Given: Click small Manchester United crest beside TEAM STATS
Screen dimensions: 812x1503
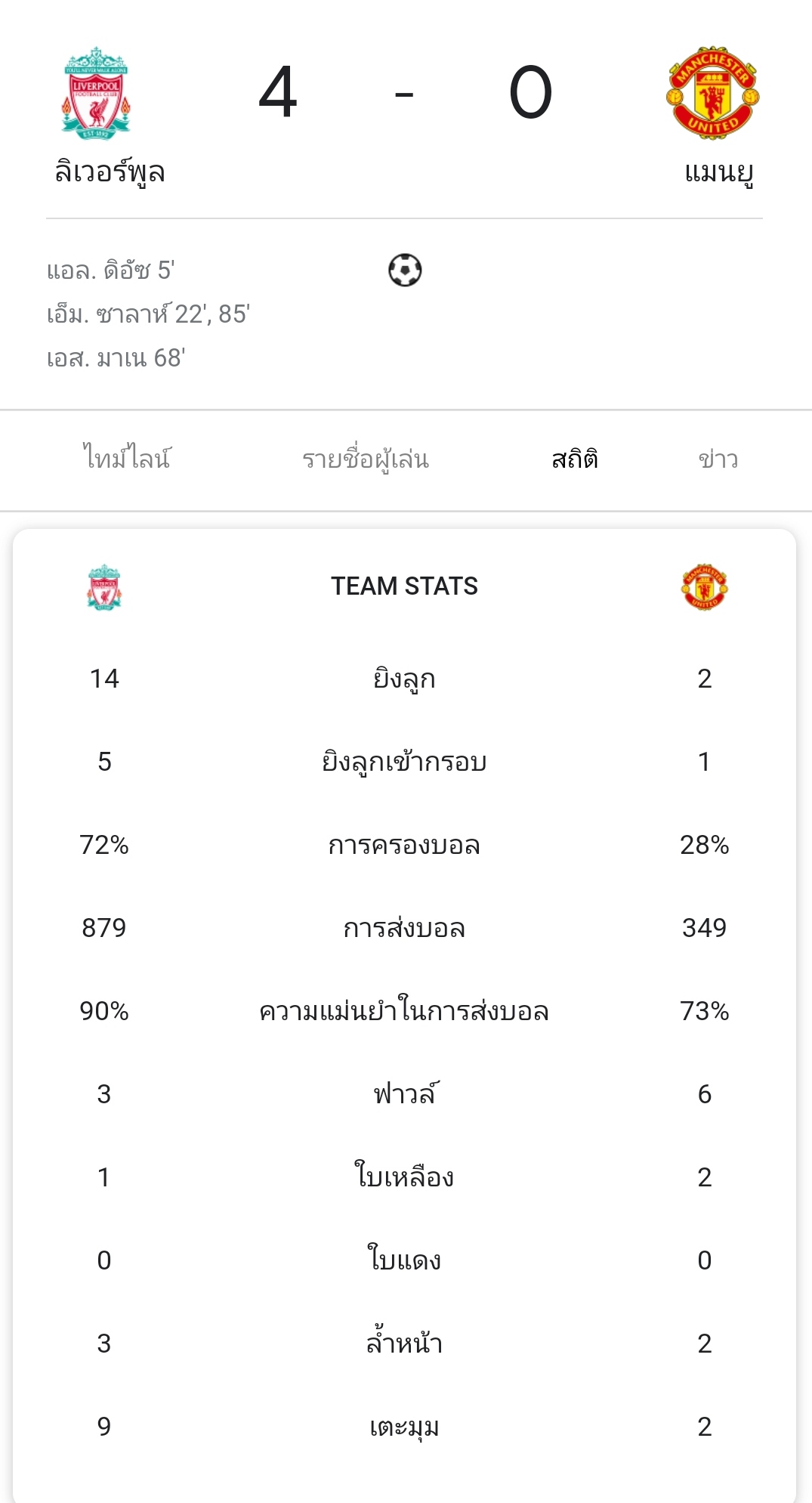Looking at the screenshot, I should point(704,587).
